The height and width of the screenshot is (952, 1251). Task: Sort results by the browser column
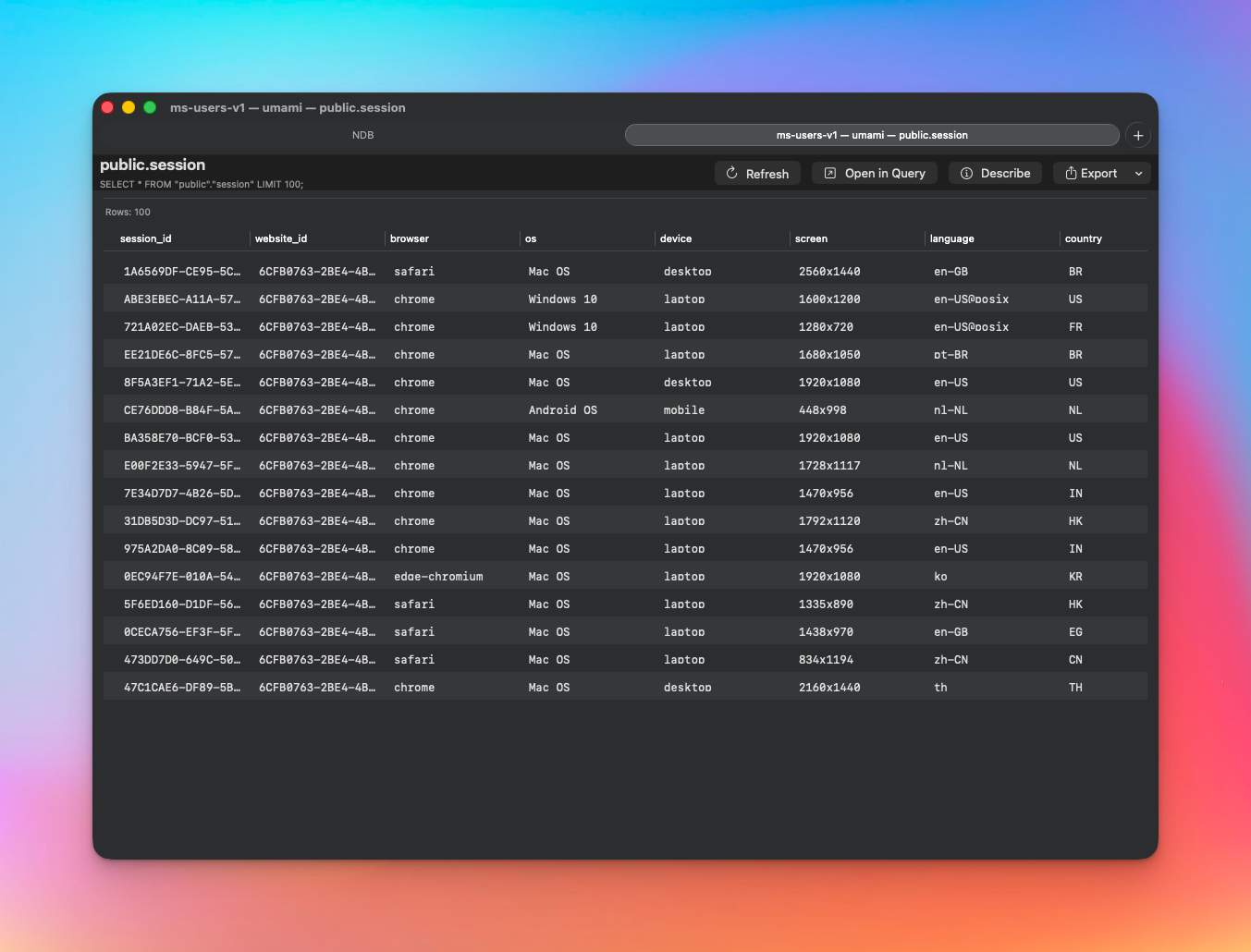pos(410,238)
